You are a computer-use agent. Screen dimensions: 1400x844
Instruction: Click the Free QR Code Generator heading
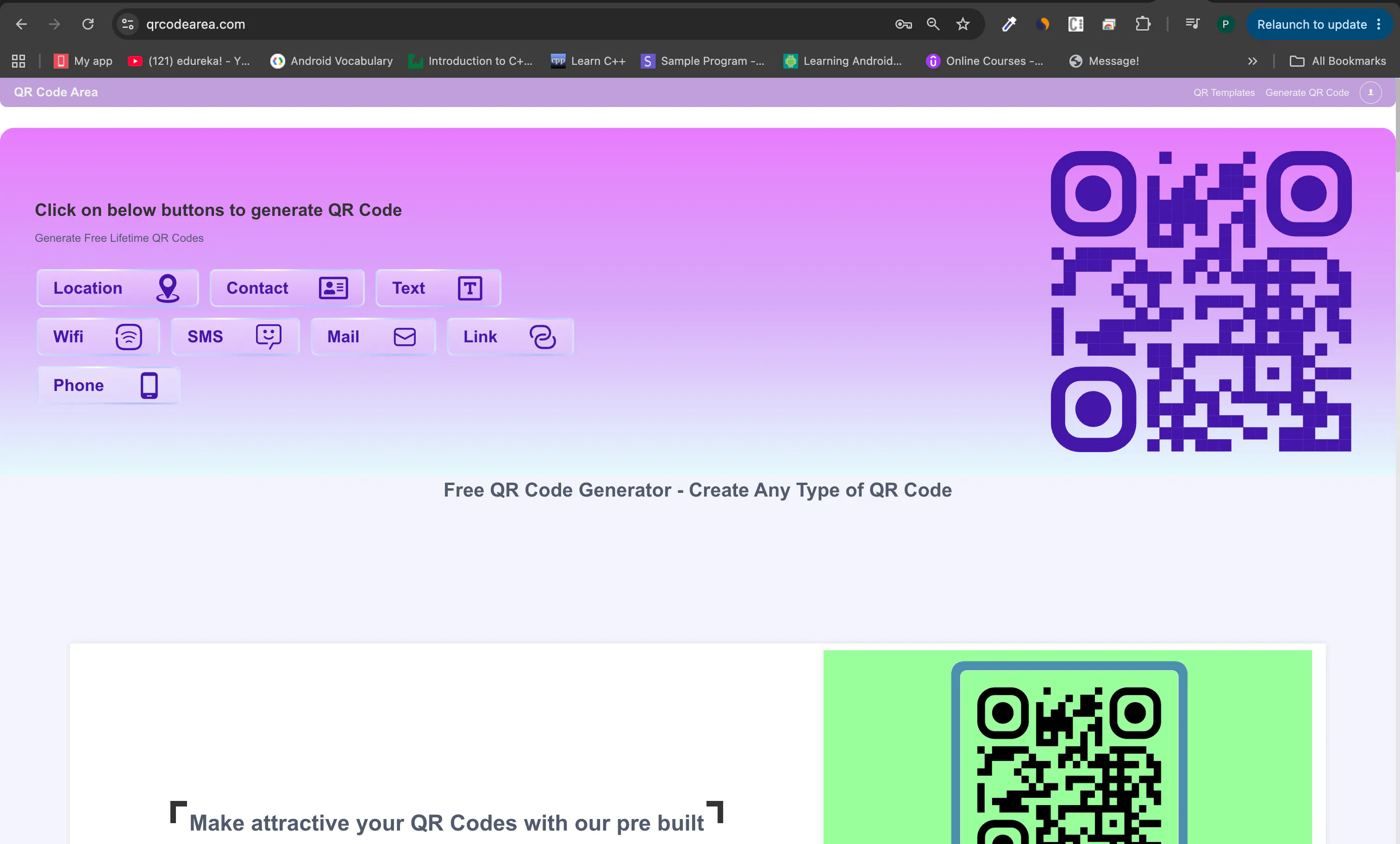coord(698,490)
